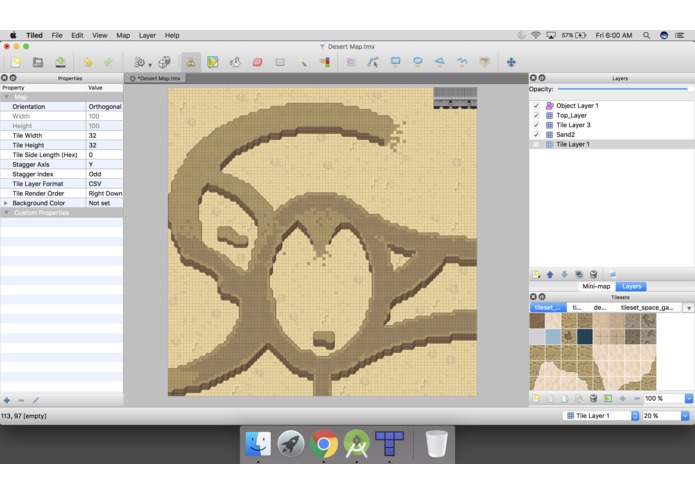Click the New map toolbar icon
This screenshot has height=494, width=695.
coord(16,62)
